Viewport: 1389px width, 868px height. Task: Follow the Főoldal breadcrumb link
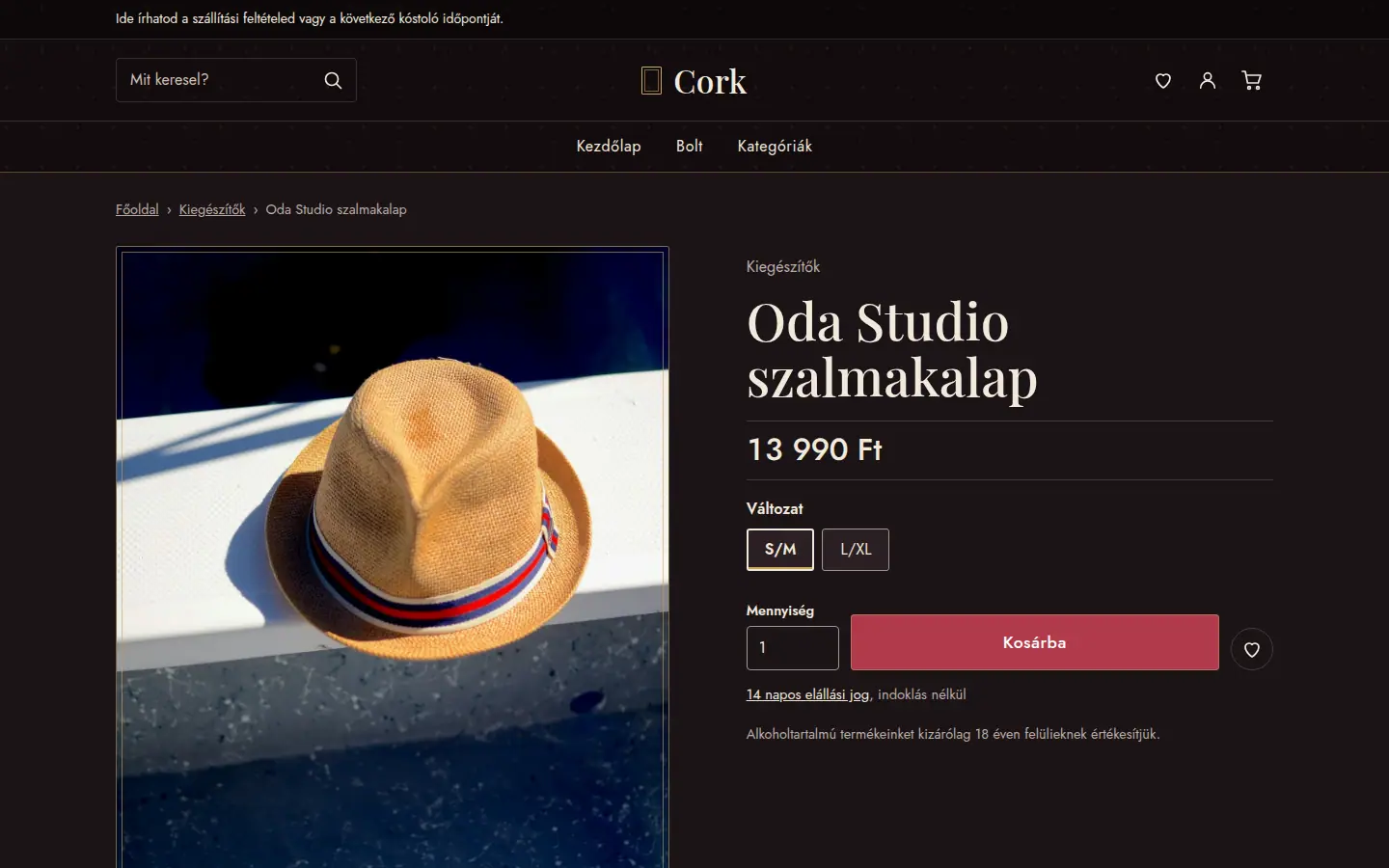137,209
